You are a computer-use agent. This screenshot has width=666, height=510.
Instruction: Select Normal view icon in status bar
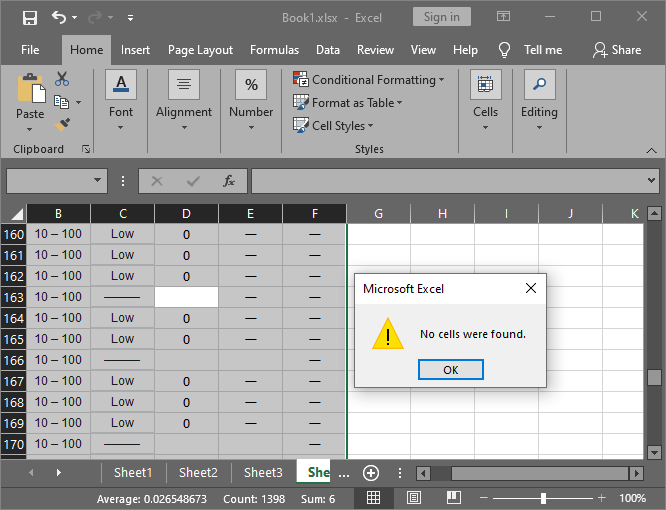point(373,498)
